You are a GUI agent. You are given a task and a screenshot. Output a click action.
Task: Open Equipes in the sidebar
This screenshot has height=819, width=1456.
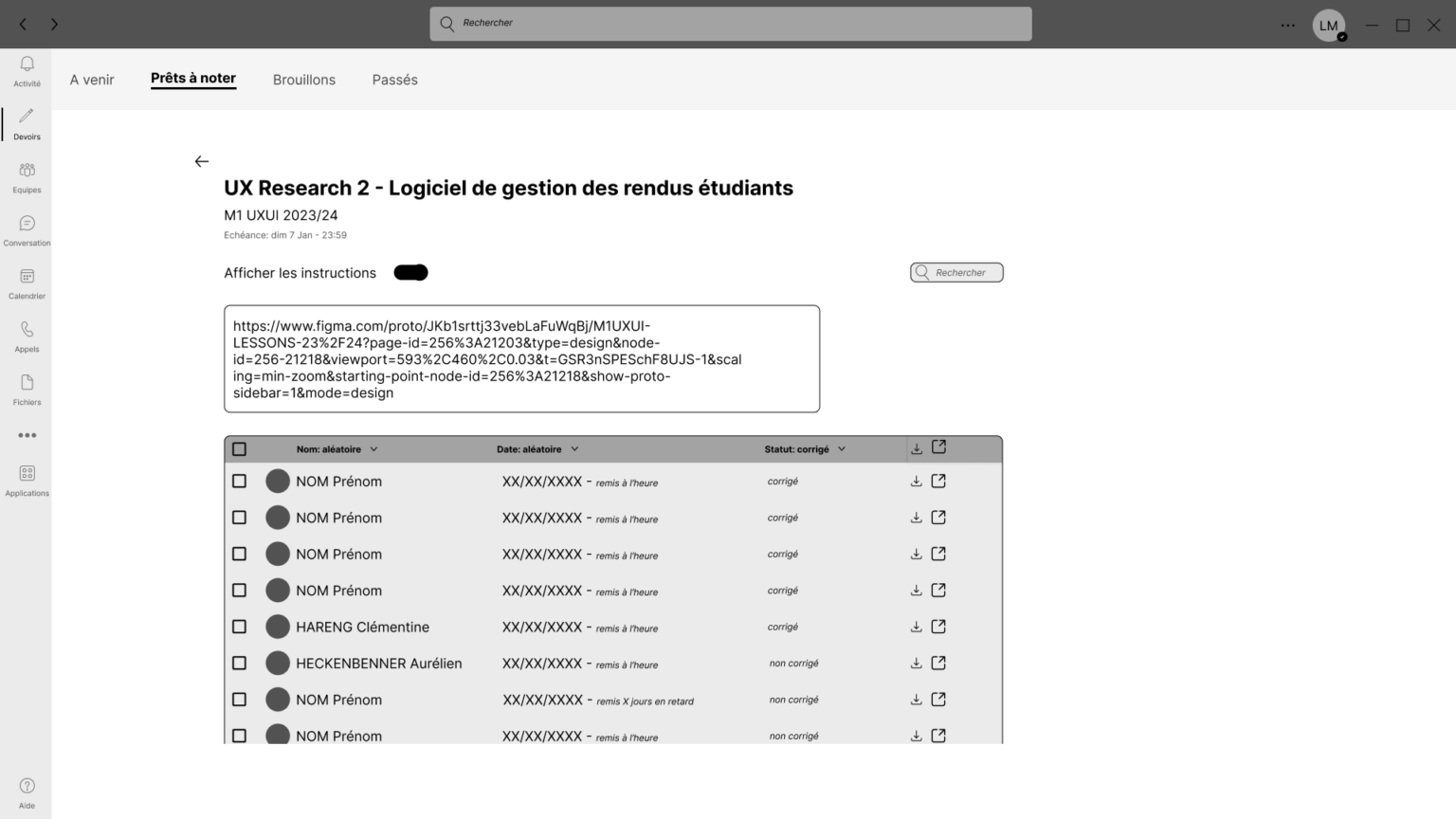[x=27, y=171]
